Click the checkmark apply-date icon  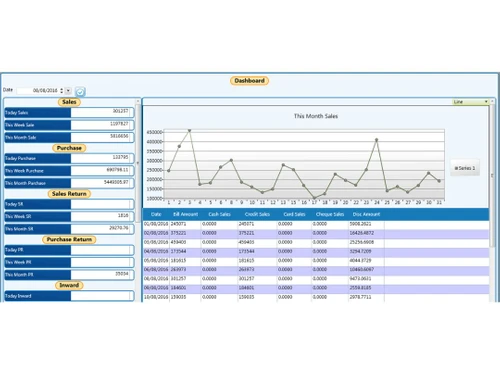[80, 91]
